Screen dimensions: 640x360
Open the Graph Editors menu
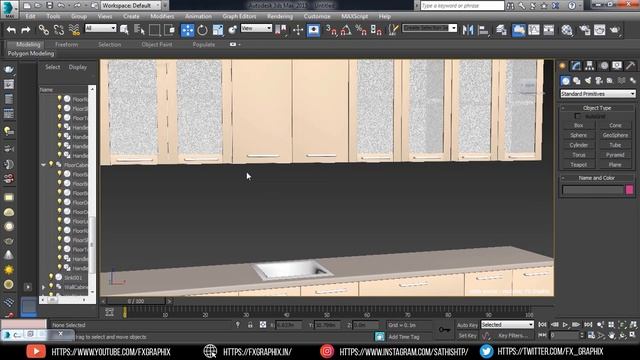tap(239, 16)
